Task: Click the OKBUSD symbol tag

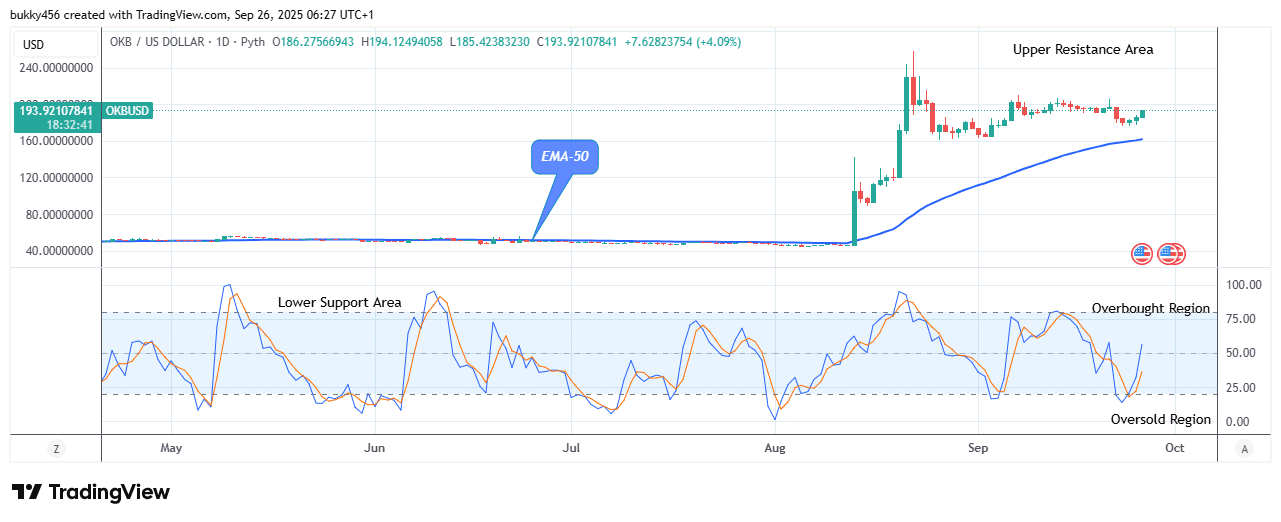Action: (128, 110)
